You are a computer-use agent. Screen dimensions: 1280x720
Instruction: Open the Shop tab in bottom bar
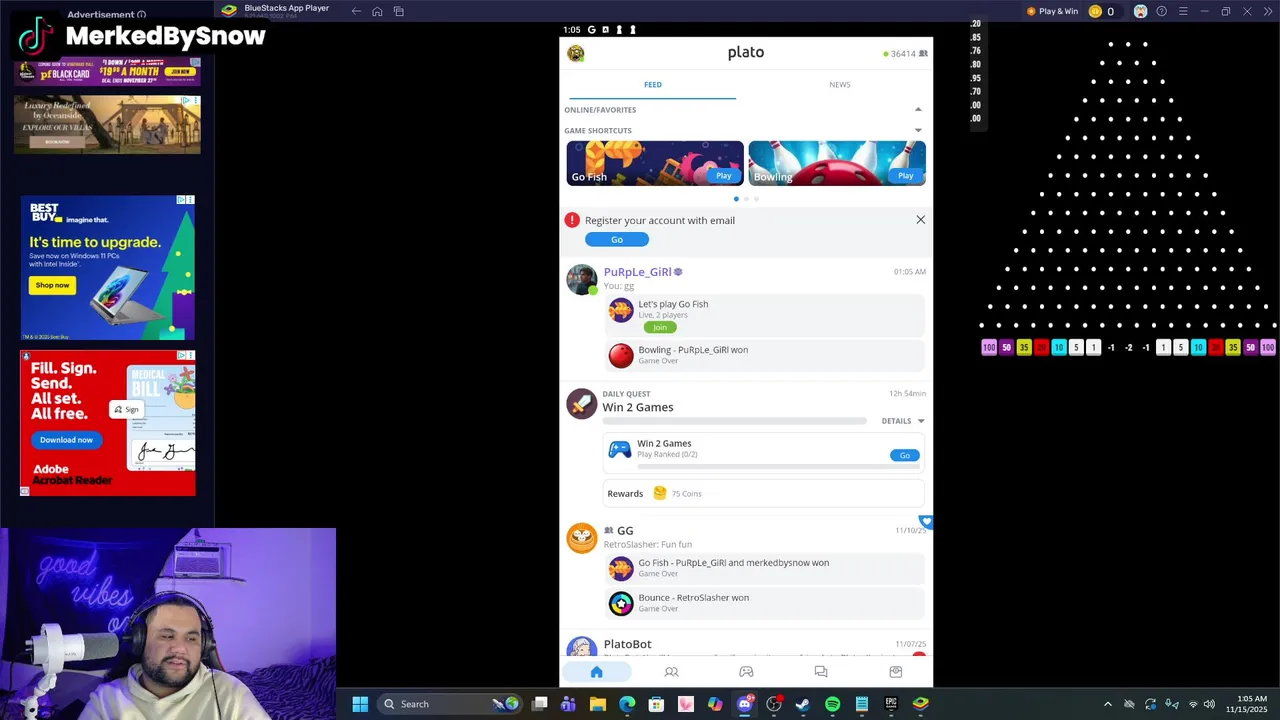click(895, 672)
